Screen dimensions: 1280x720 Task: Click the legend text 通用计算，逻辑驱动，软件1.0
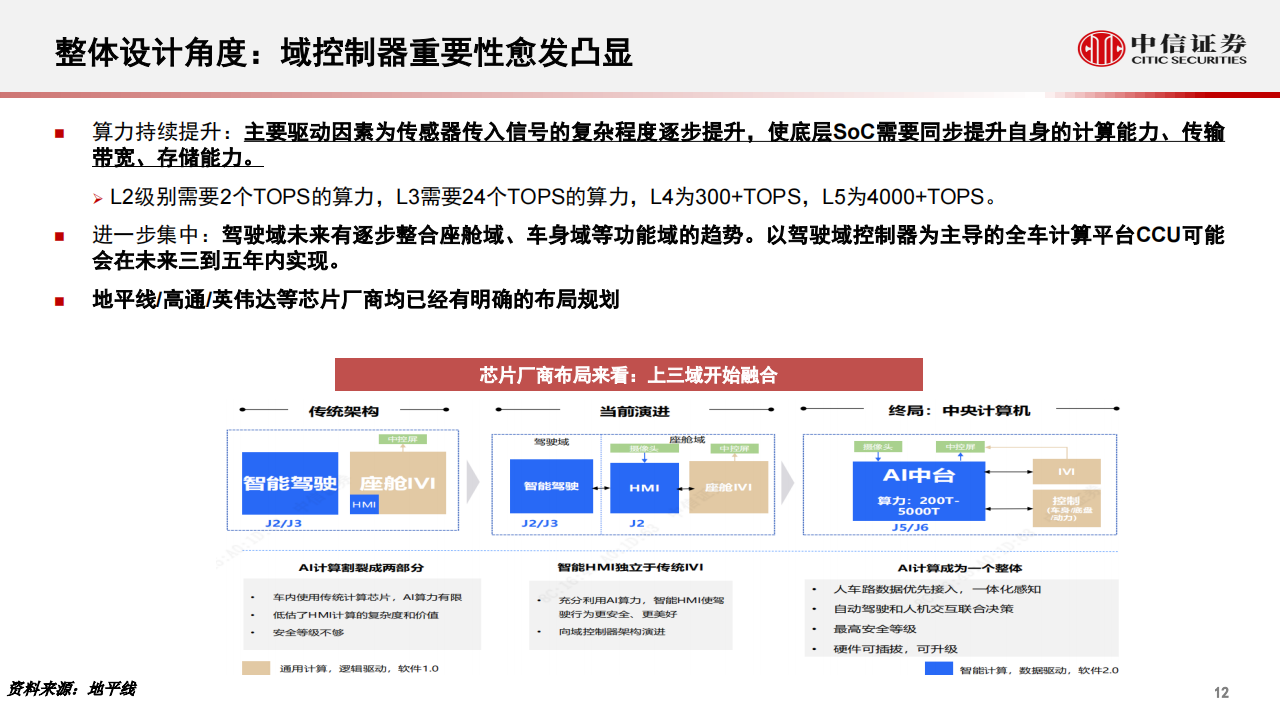359,669
